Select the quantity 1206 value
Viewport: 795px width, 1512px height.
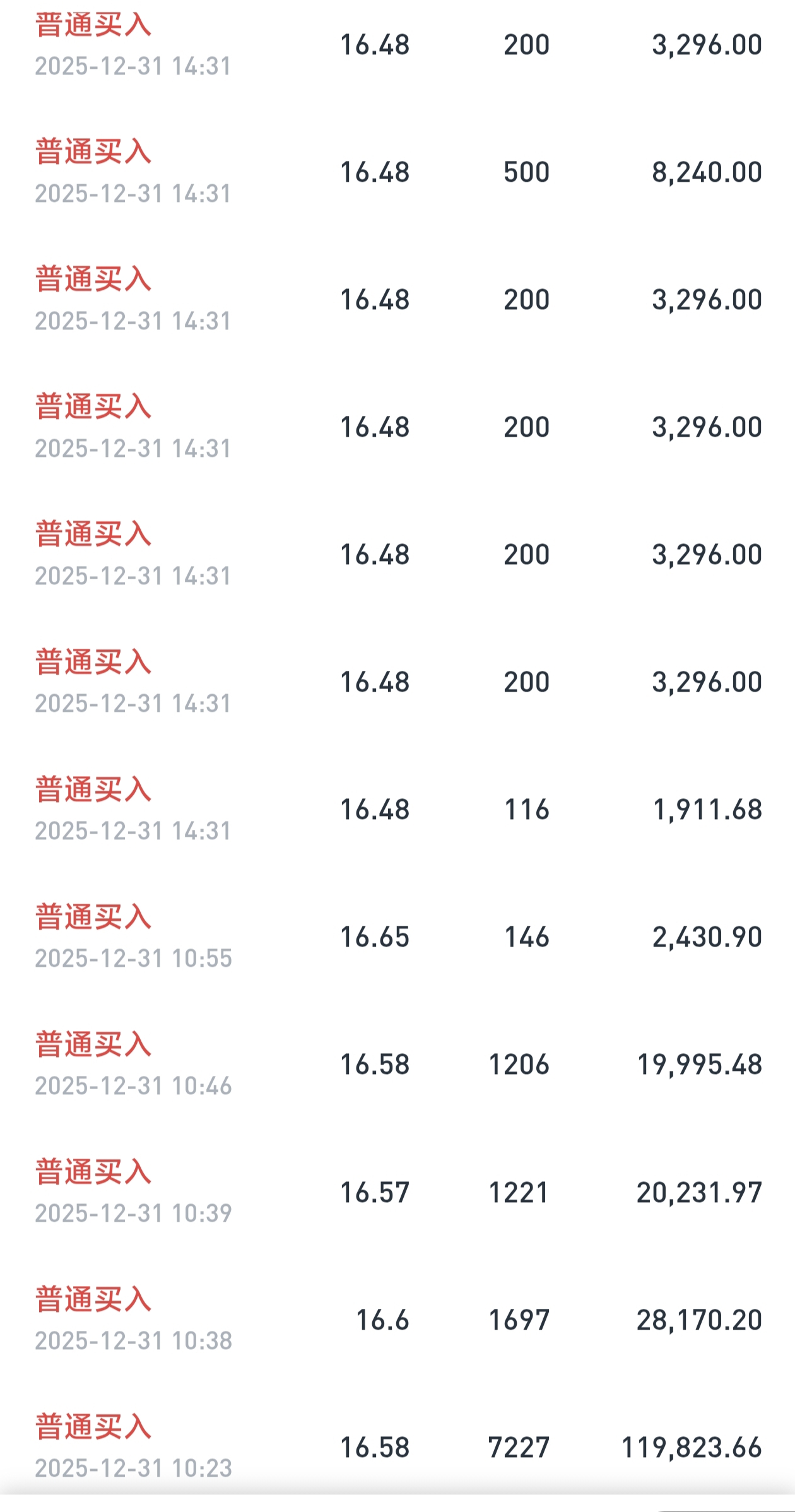point(519,1065)
